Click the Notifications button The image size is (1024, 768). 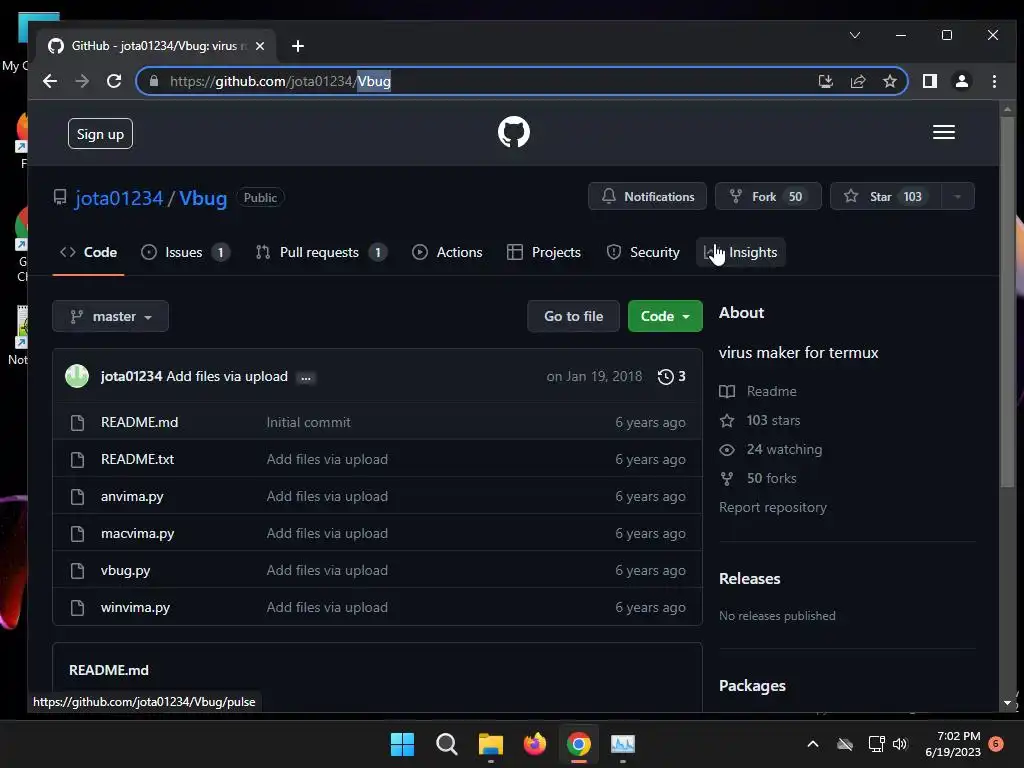pos(647,197)
